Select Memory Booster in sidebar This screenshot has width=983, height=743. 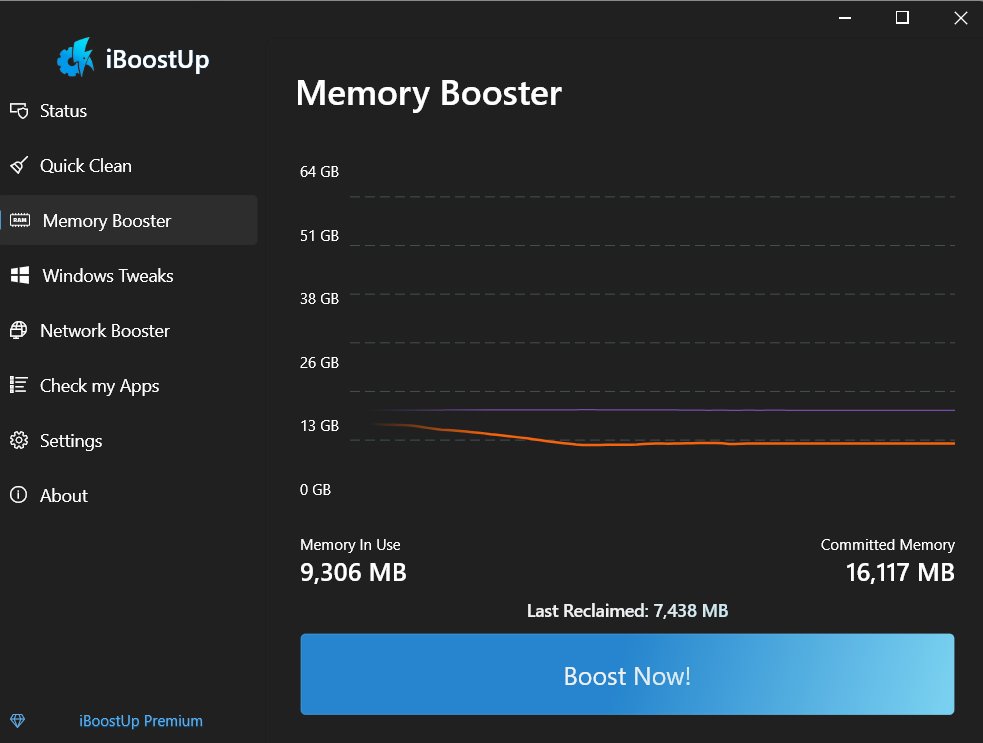coord(129,220)
